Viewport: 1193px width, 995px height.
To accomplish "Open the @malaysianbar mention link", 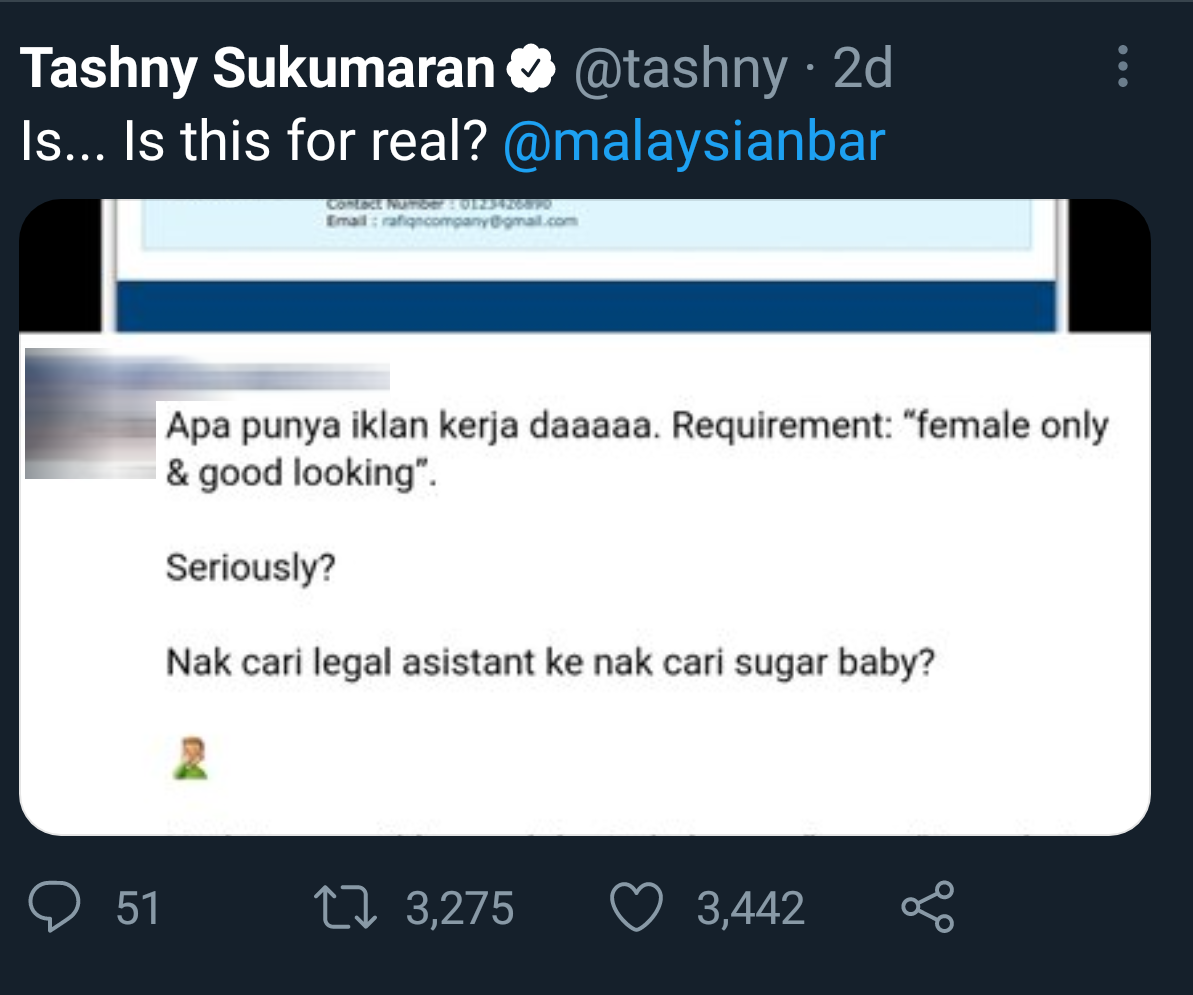I will [x=695, y=141].
